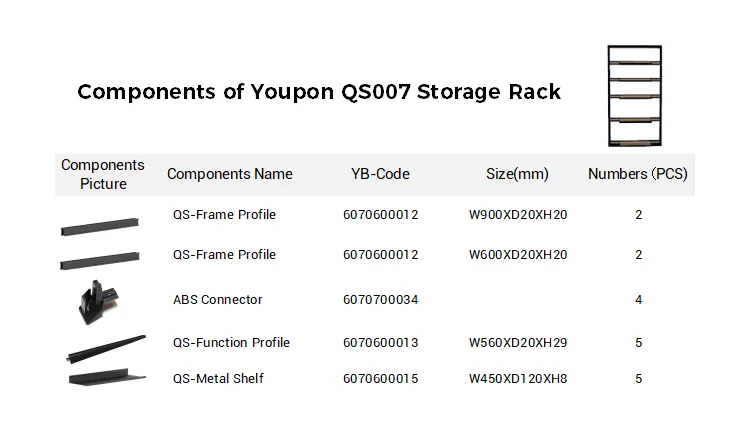This screenshot has width=749, height=446.
Task: Click the QS-Metal Shelf name text
Action: 218,379
